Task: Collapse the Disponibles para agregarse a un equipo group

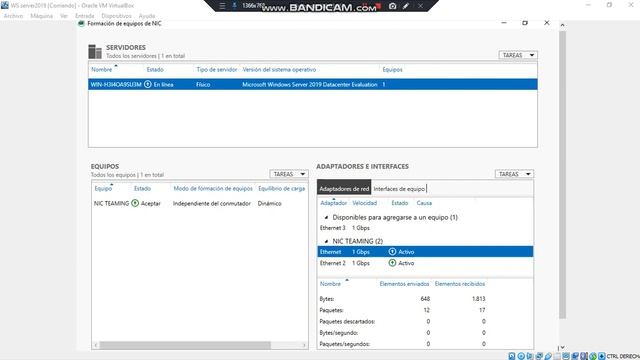Action: pos(326,217)
